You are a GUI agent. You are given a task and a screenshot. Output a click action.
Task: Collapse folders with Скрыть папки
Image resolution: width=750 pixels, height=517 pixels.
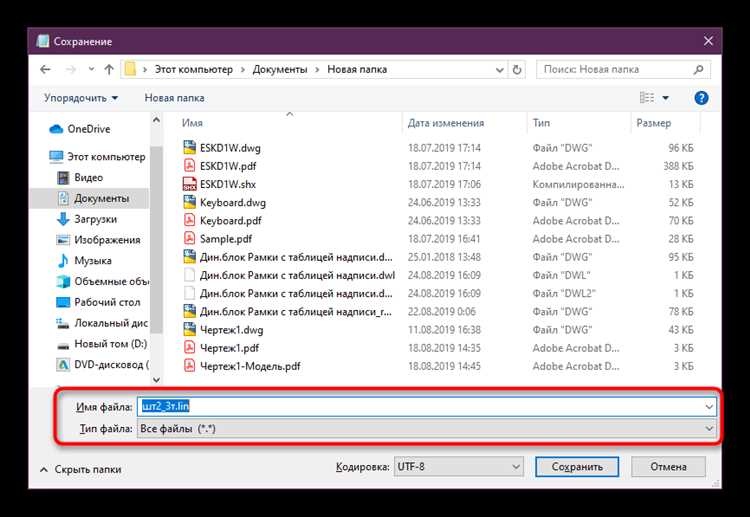click(80, 469)
